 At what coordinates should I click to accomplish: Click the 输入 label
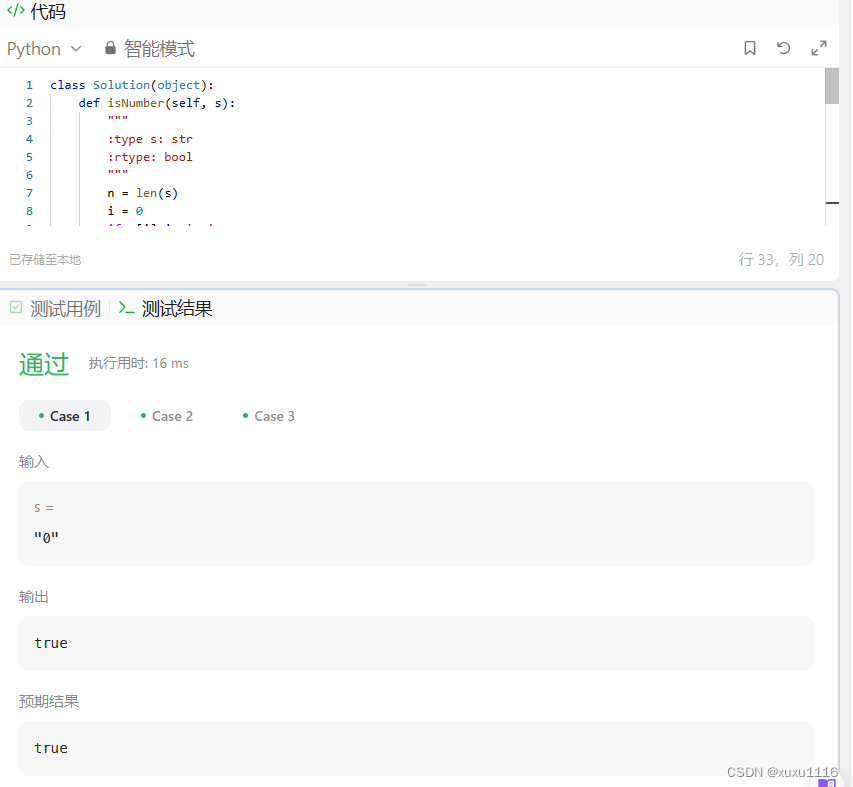click(34, 462)
